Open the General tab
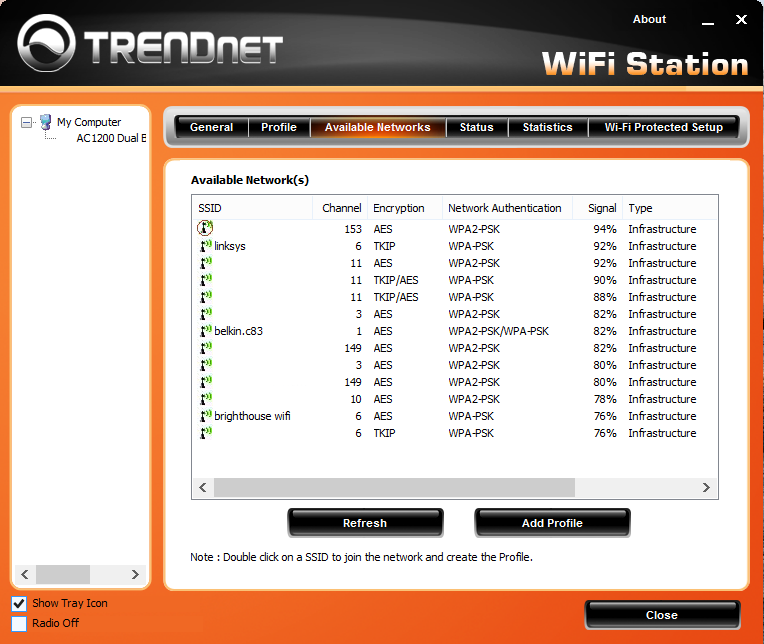Image resolution: width=764 pixels, height=644 pixels. tap(211, 127)
